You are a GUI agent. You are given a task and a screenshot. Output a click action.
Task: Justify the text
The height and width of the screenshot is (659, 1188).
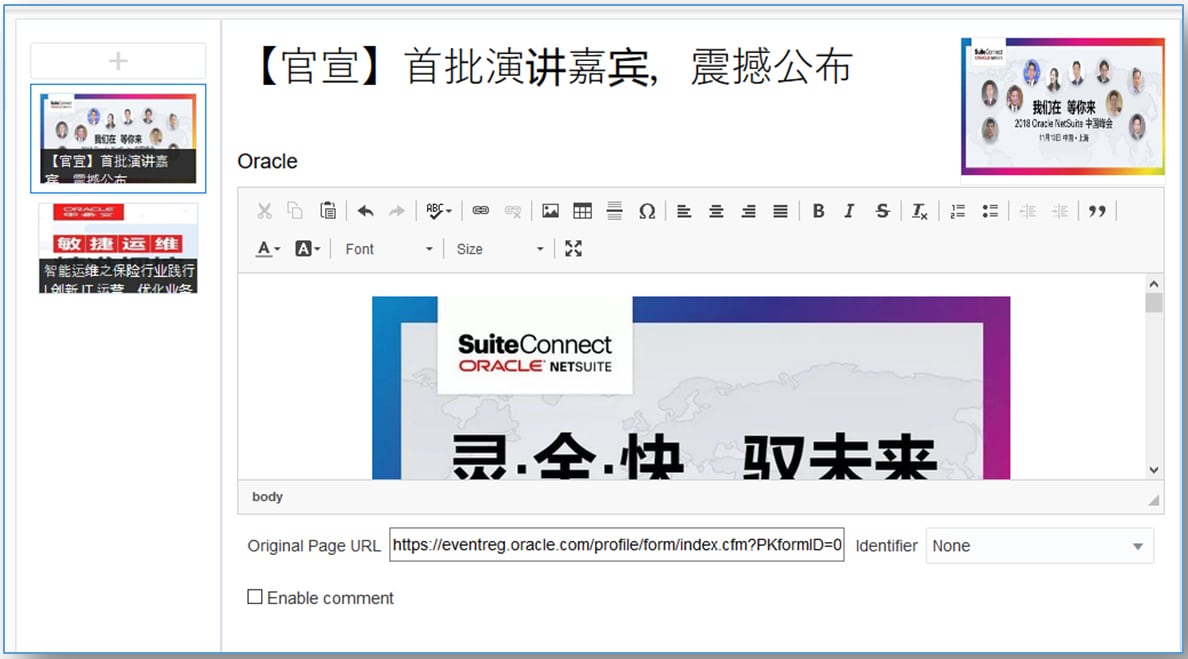point(780,211)
